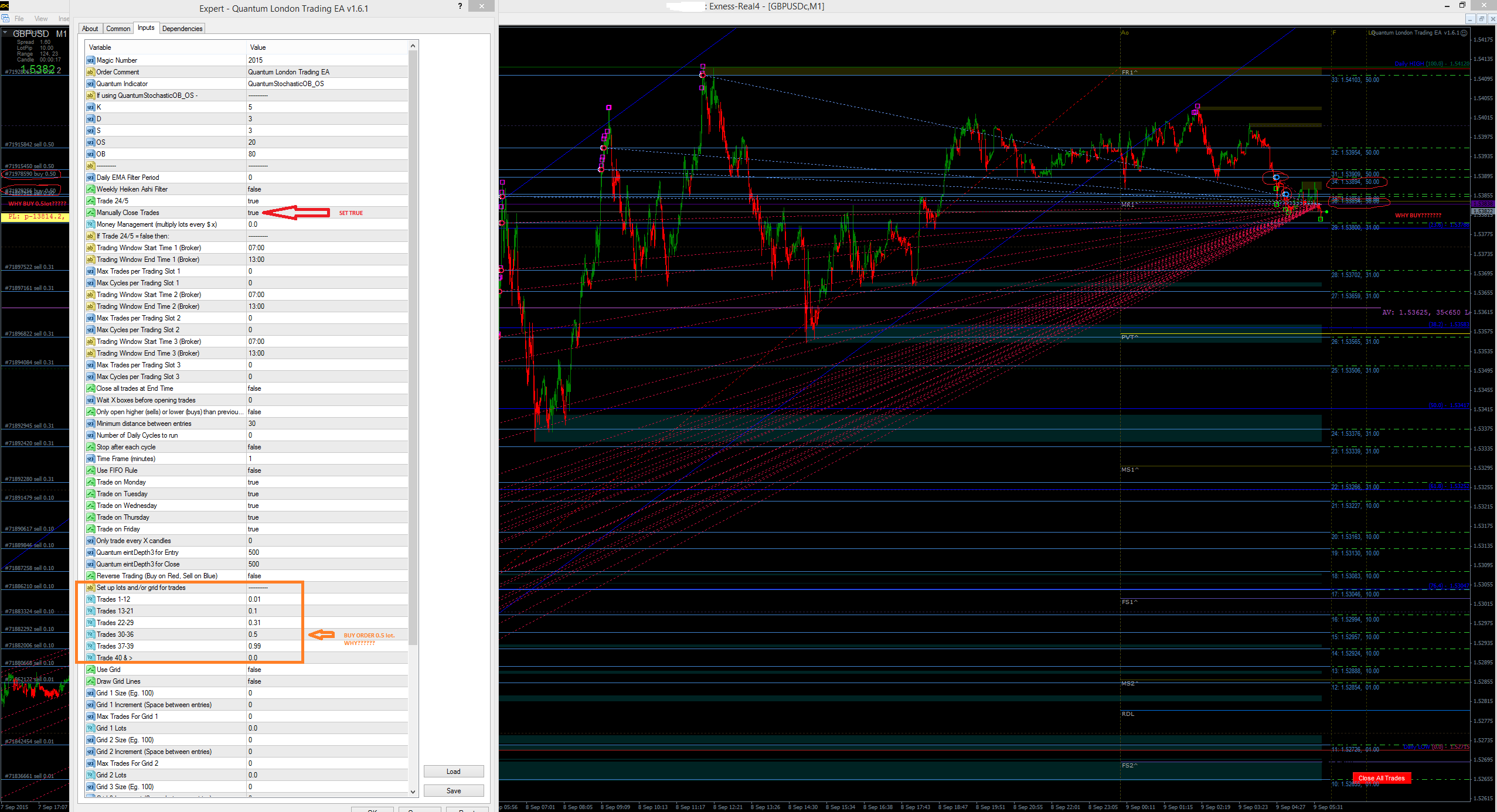Click the icon beside Daily EMA Filter Period
The image size is (1497, 812).
tap(90, 178)
